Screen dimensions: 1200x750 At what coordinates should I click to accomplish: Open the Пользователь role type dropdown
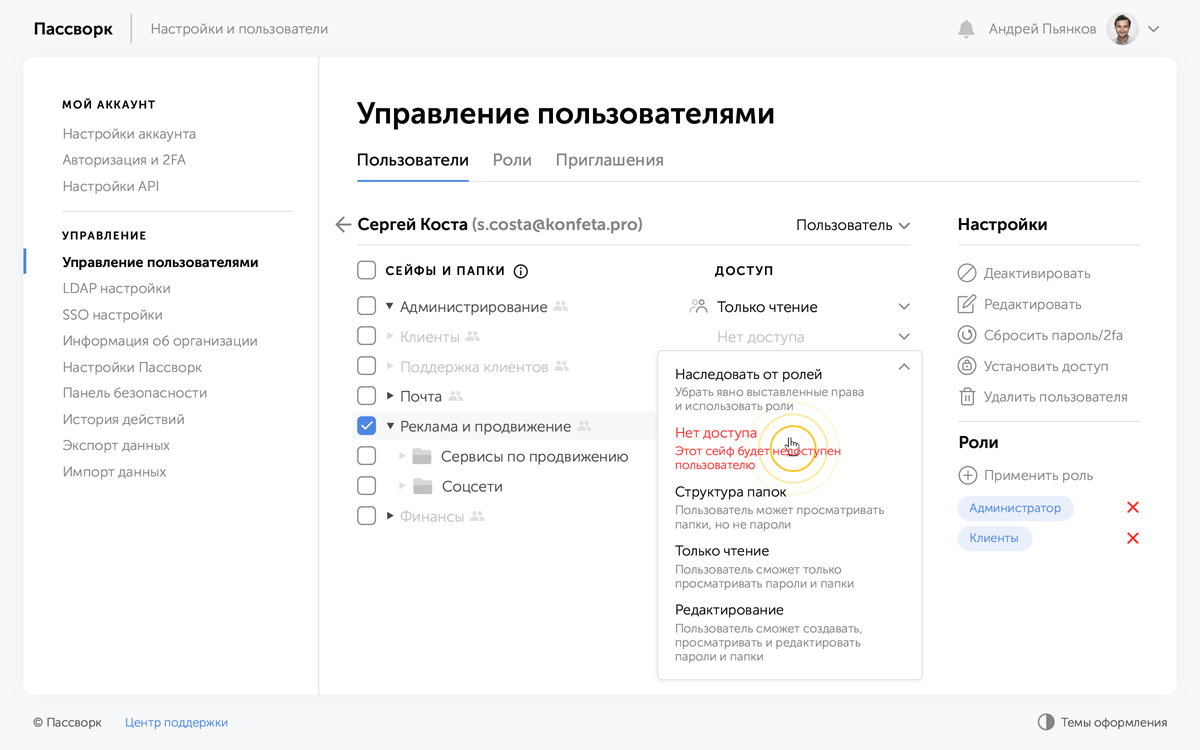(853, 226)
